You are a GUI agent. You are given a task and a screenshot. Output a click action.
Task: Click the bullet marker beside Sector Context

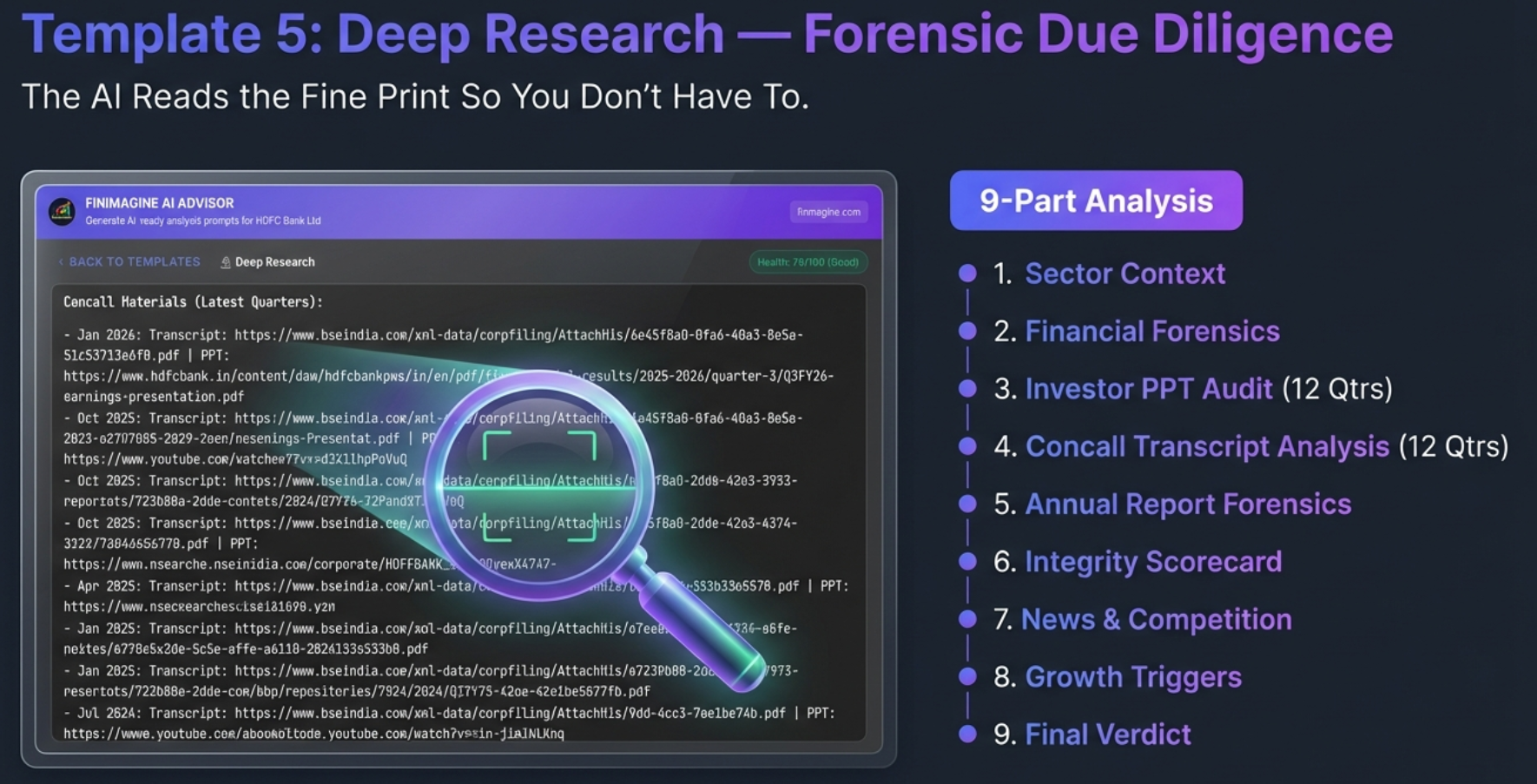[x=969, y=273]
